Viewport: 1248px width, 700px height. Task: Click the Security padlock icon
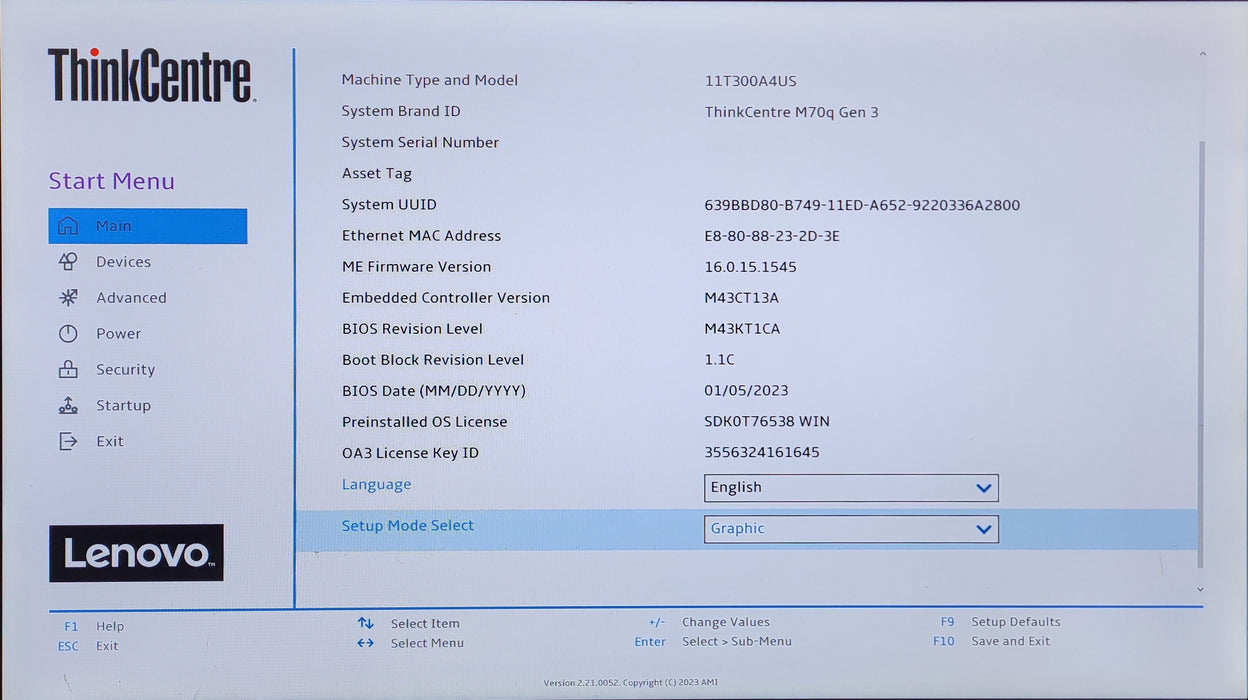coord(68,369)
